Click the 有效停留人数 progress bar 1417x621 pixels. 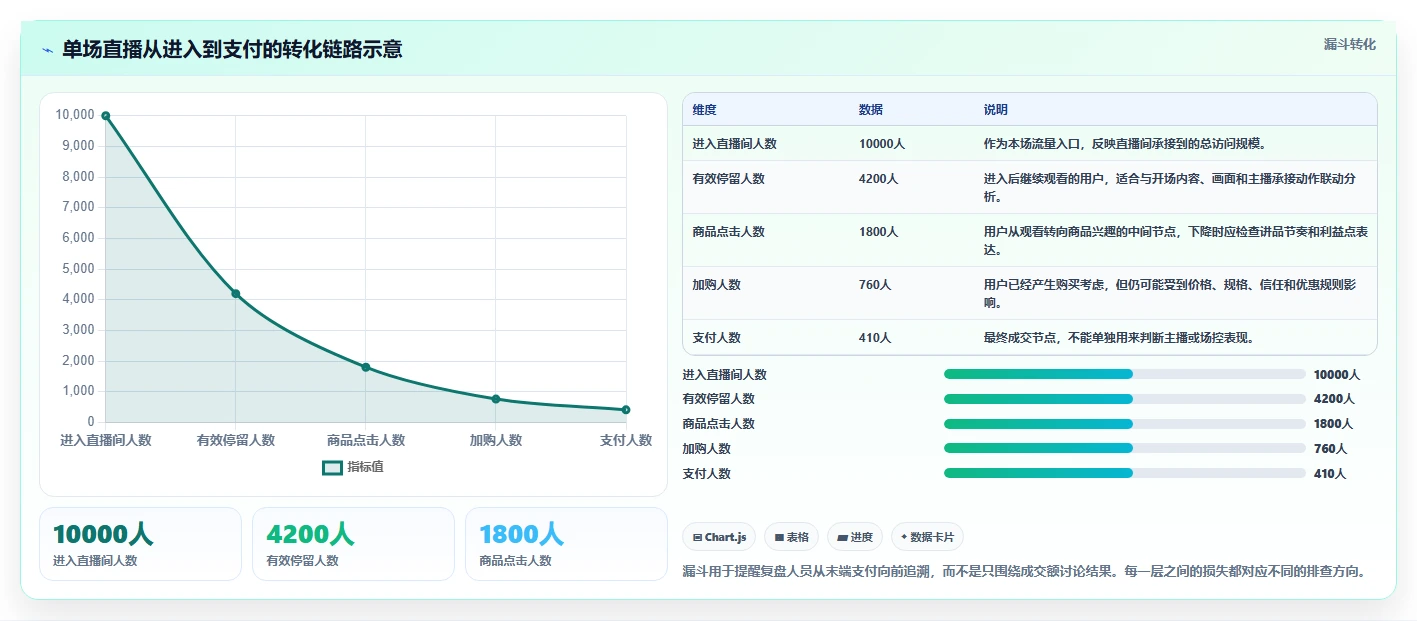point(1125,399)
